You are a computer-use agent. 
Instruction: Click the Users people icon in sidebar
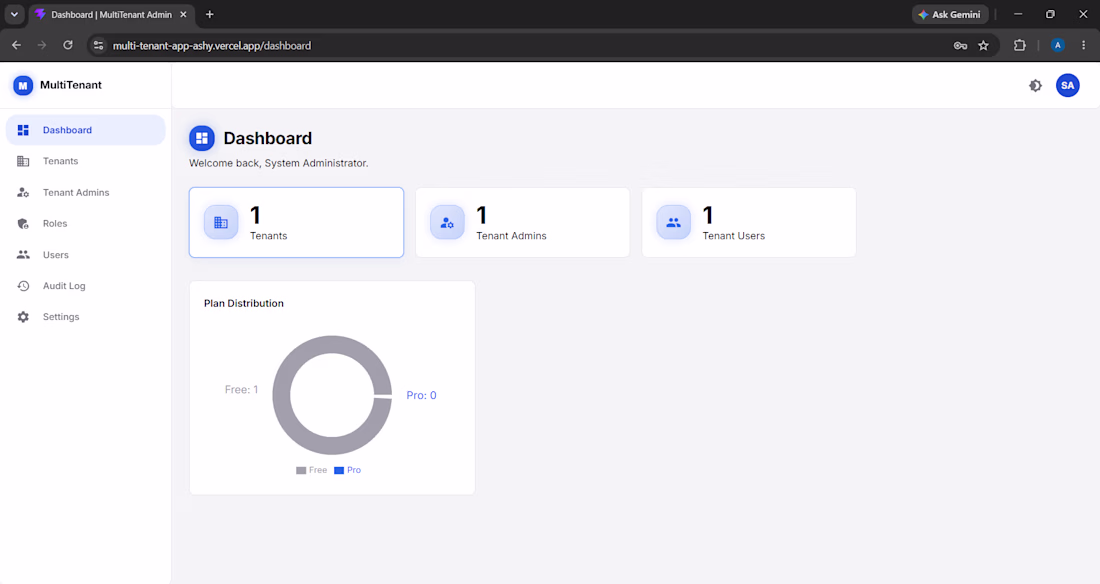(23, 255)
